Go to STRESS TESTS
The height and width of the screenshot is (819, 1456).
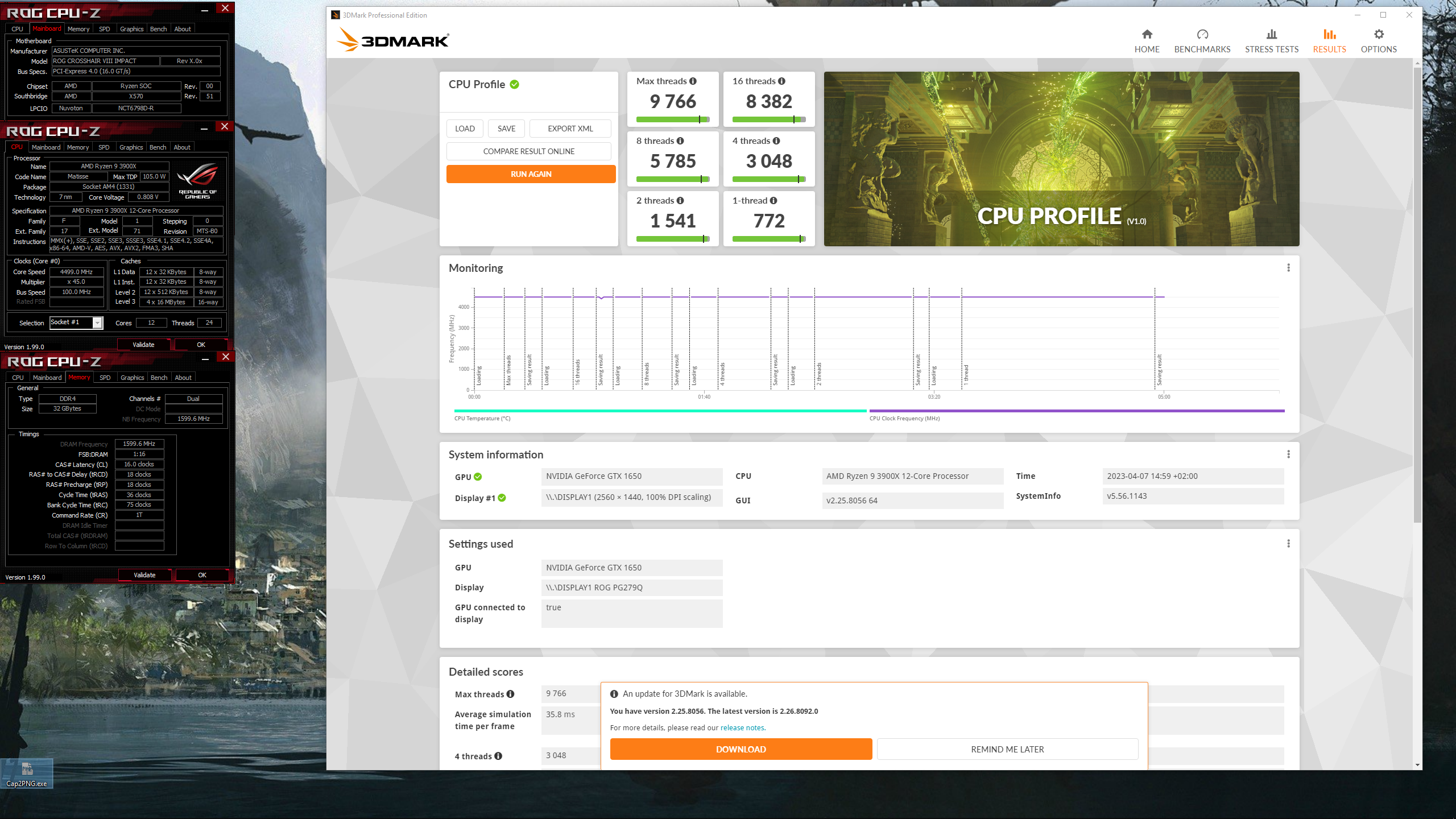(1272, 42)
